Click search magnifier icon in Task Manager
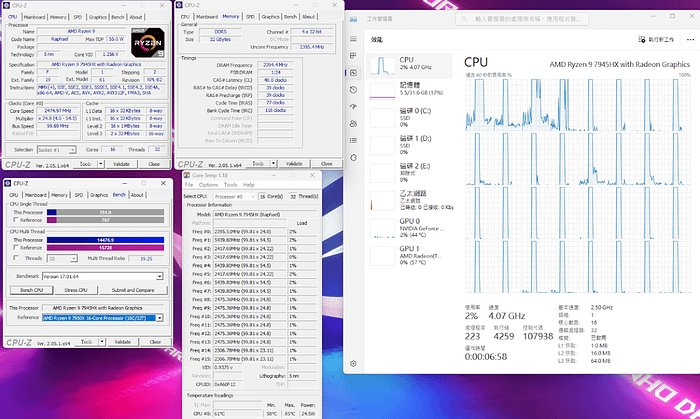The height and width of the screenshot is (419, 700). [464, 19]
